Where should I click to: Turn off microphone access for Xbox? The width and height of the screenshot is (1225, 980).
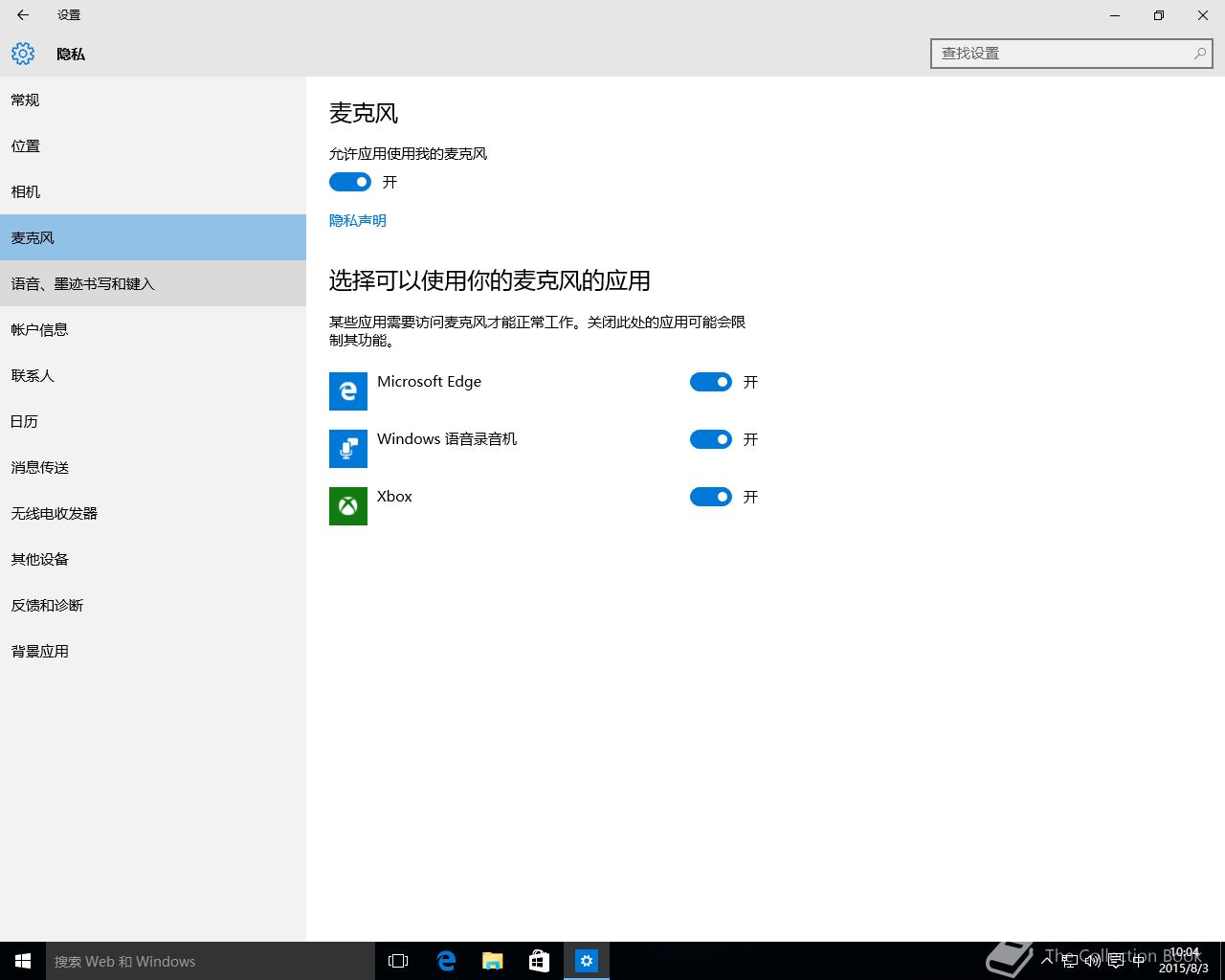[x=711, y=497]
